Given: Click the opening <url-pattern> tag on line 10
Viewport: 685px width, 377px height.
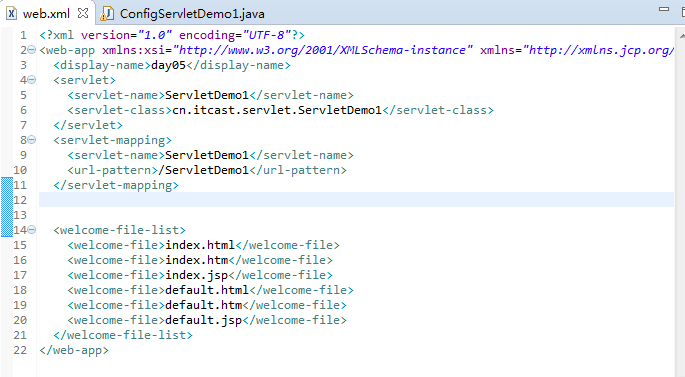Looking at the screenshot, I should coord(113,170).
